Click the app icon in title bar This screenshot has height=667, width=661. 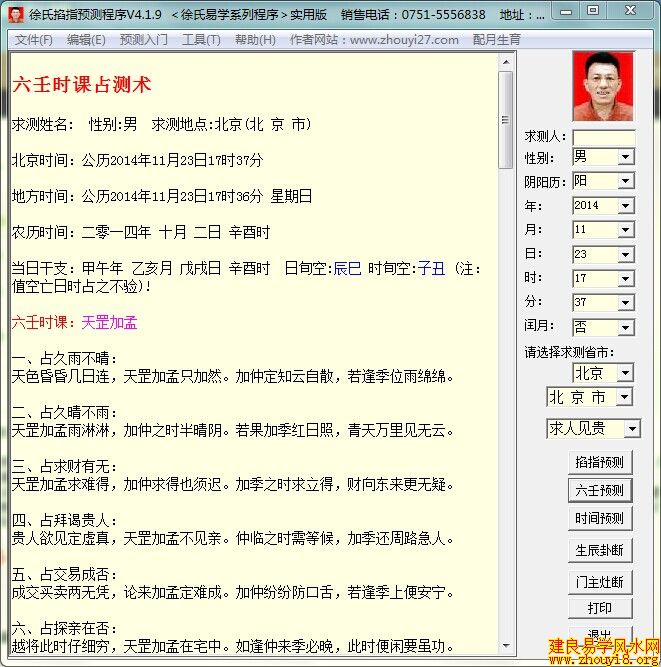(x=16, y=14)
